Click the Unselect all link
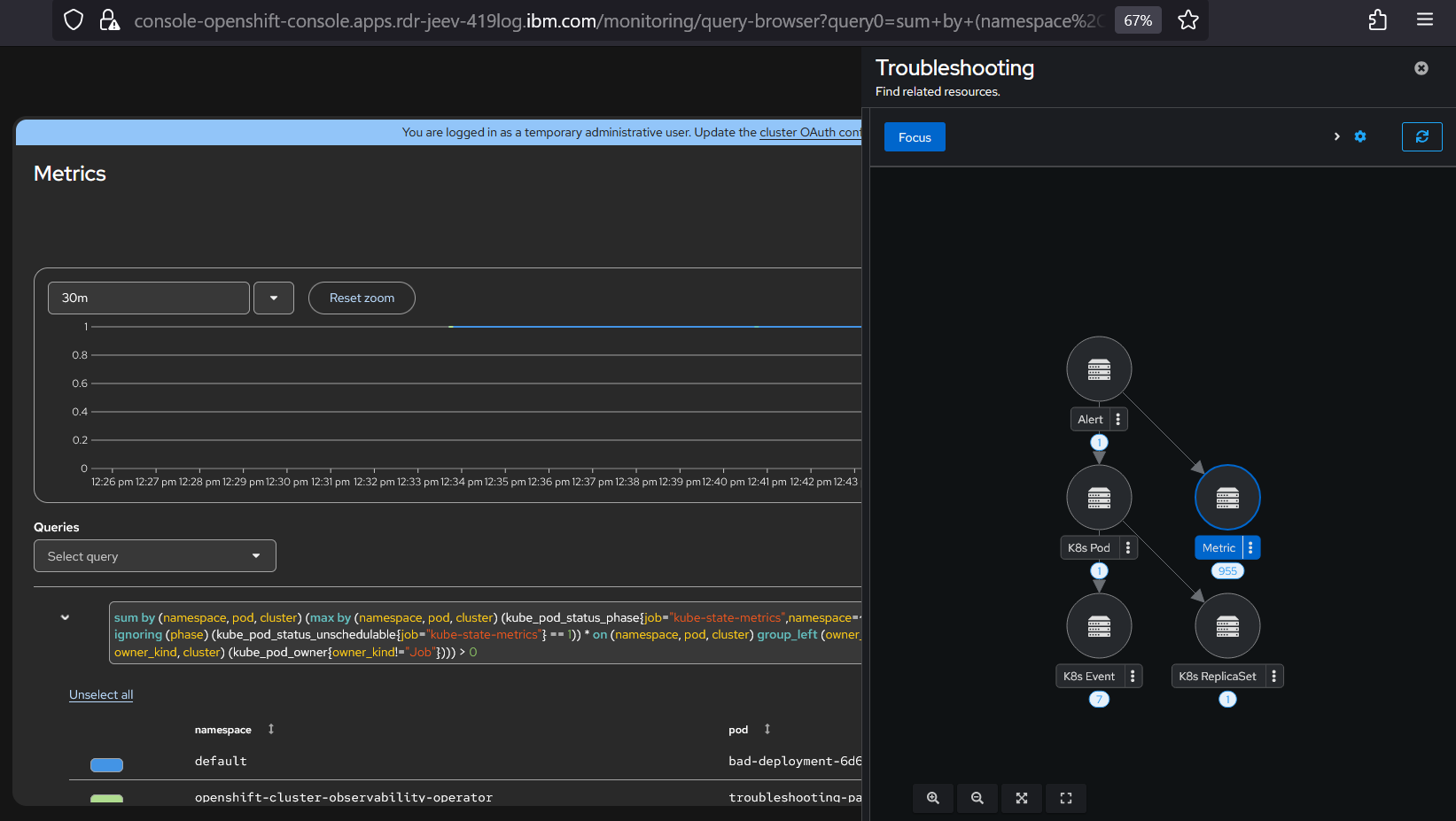The height and width of the screenshot is (821, 1456). (x=101, y=695)
